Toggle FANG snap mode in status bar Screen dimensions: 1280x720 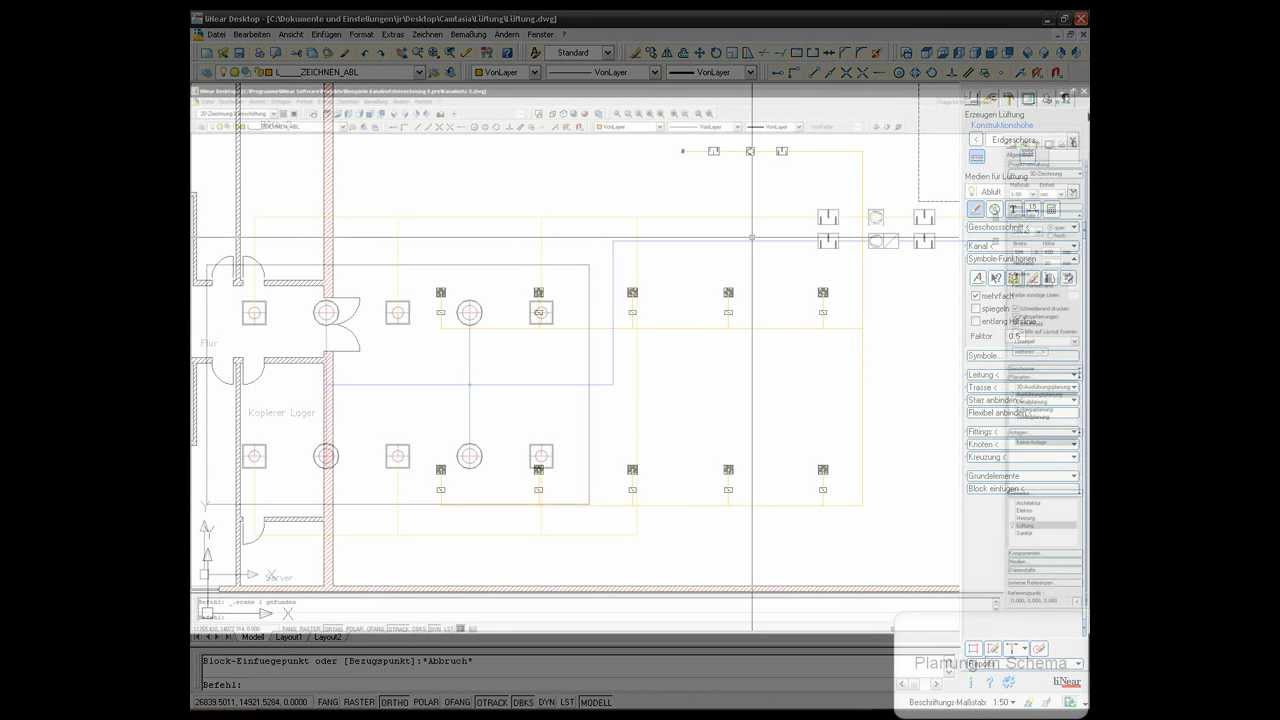(x=328, y=702)
